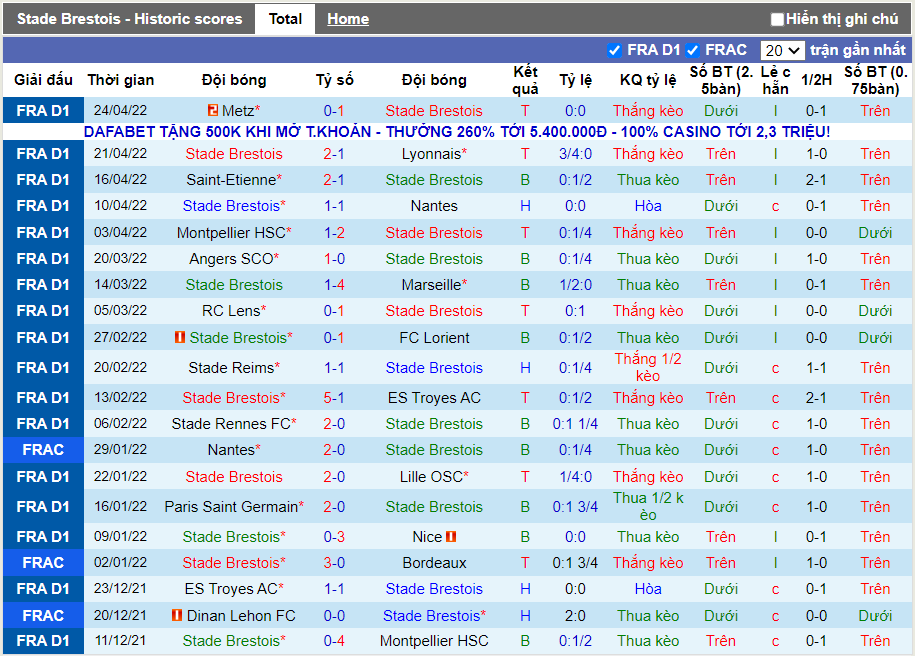Open Bordeaux team link
The image size is (915, 656).
434,563
